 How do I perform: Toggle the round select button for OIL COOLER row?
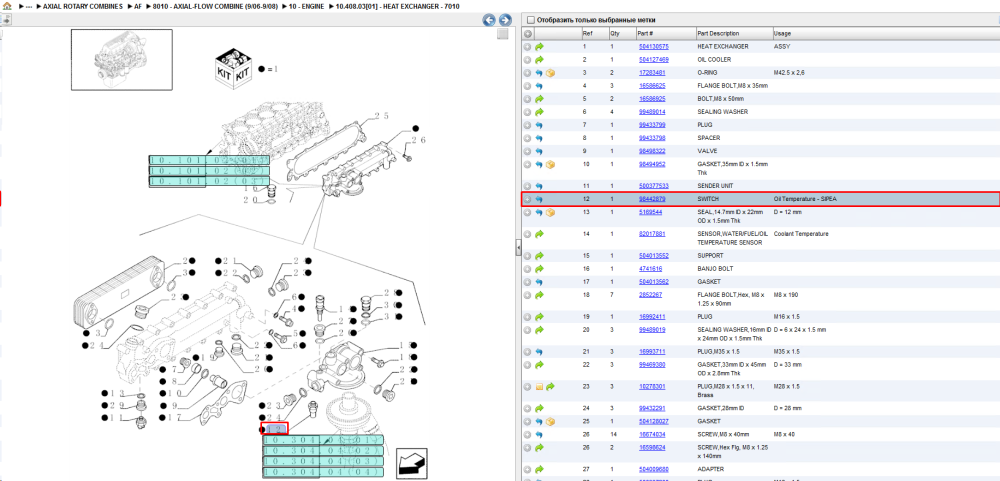click(527, 60)
